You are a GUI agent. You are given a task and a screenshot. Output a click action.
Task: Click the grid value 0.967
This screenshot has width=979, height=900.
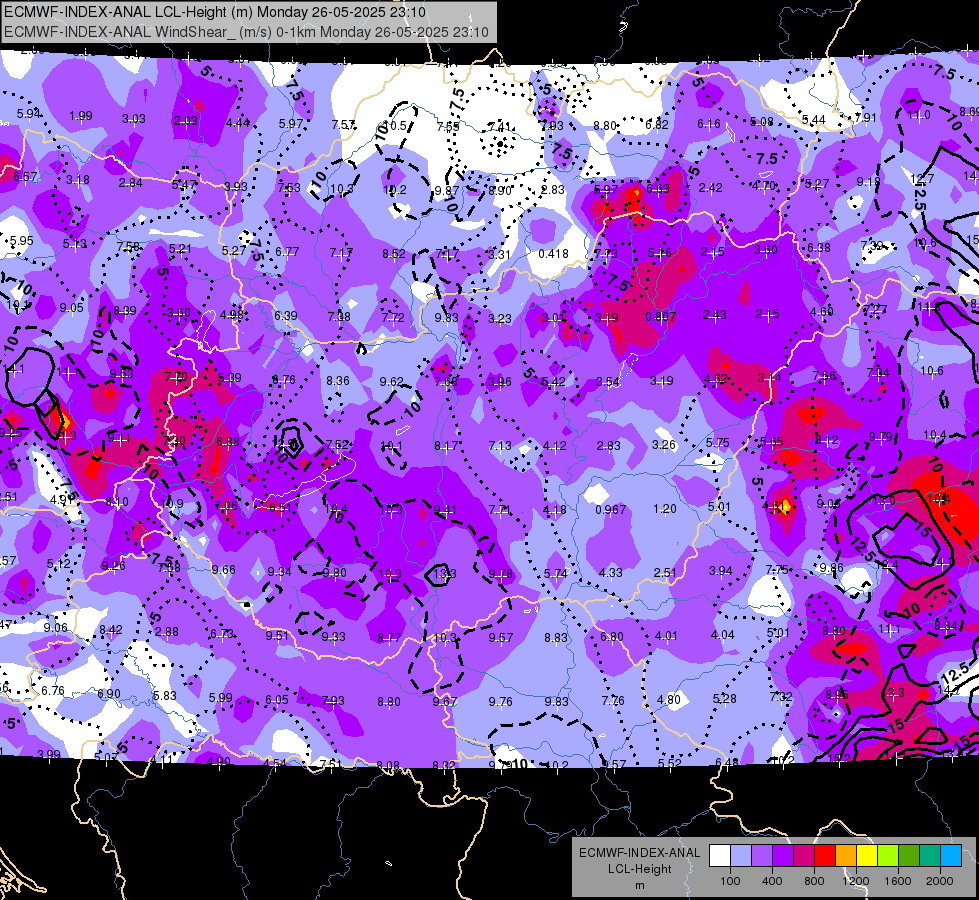(610, 510)
